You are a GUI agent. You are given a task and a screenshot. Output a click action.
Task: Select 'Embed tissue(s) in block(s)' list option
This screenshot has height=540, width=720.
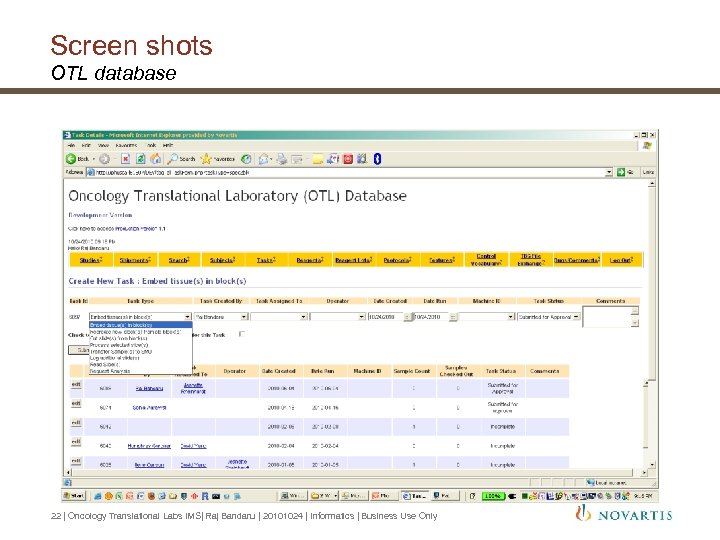pyautogui.click(x=141, y=325)
